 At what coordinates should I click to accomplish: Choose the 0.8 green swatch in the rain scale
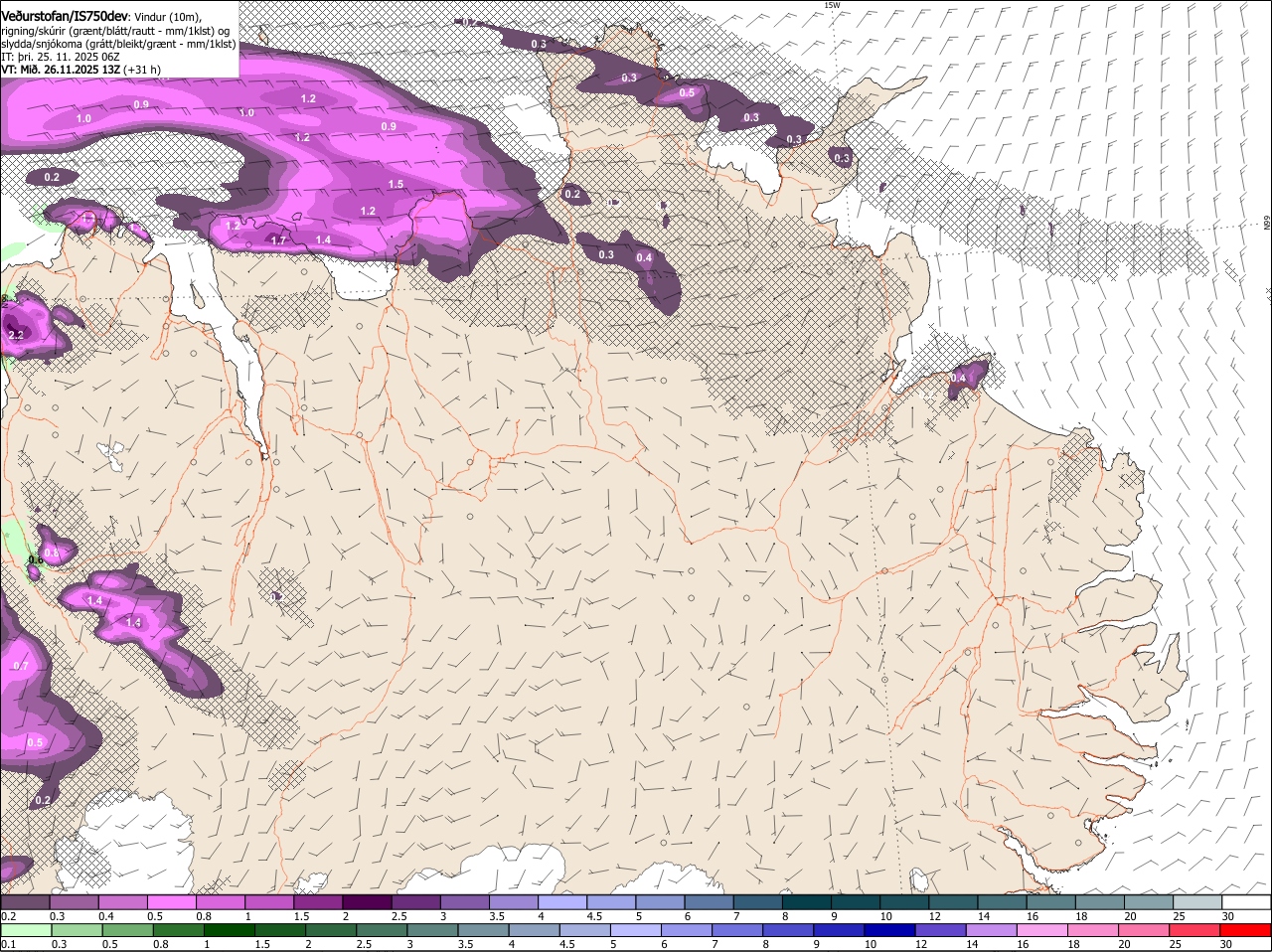coord(178,931)
